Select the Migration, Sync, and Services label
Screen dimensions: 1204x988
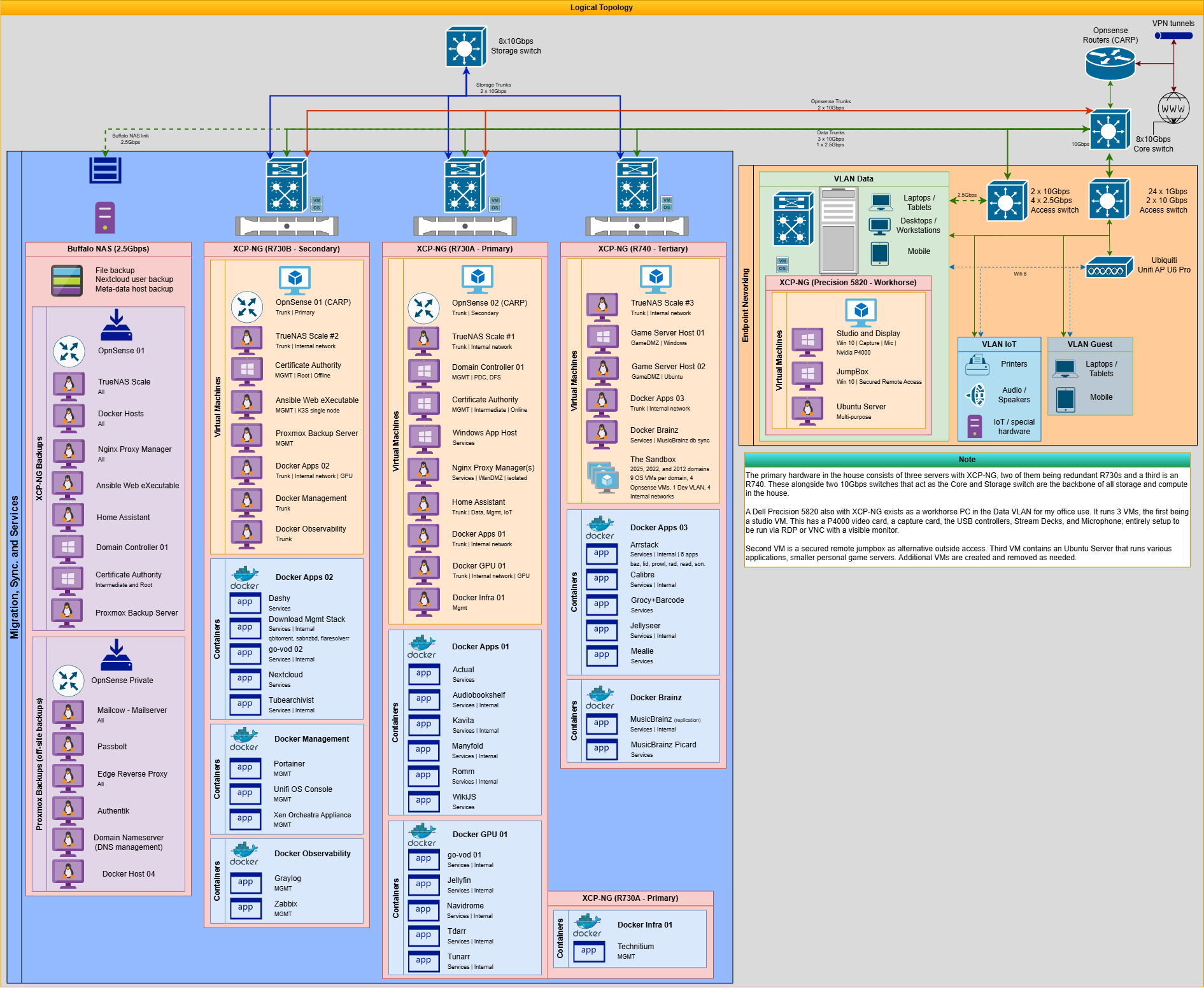(15, 567)
